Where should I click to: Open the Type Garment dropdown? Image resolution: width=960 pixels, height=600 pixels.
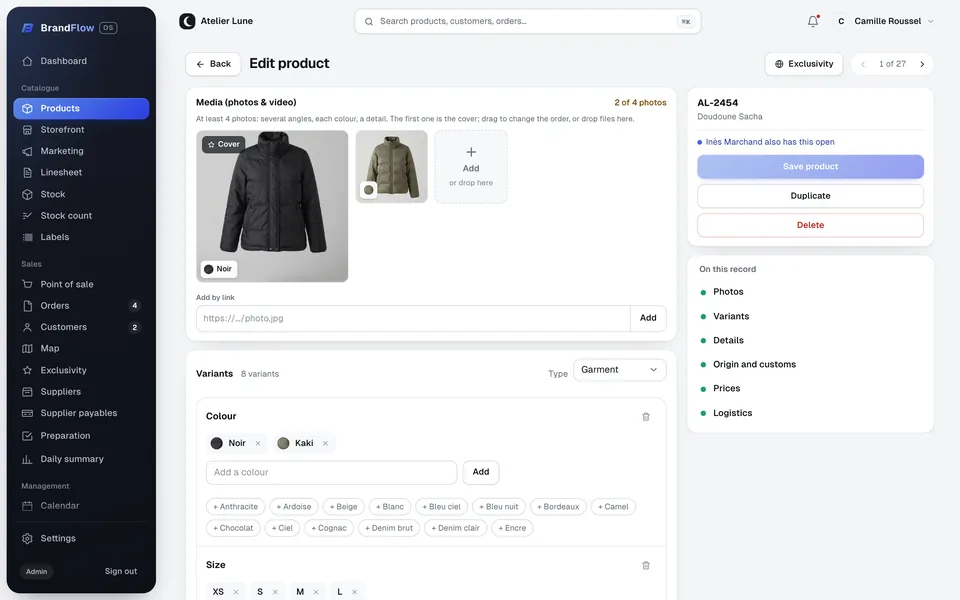point(619,370)
